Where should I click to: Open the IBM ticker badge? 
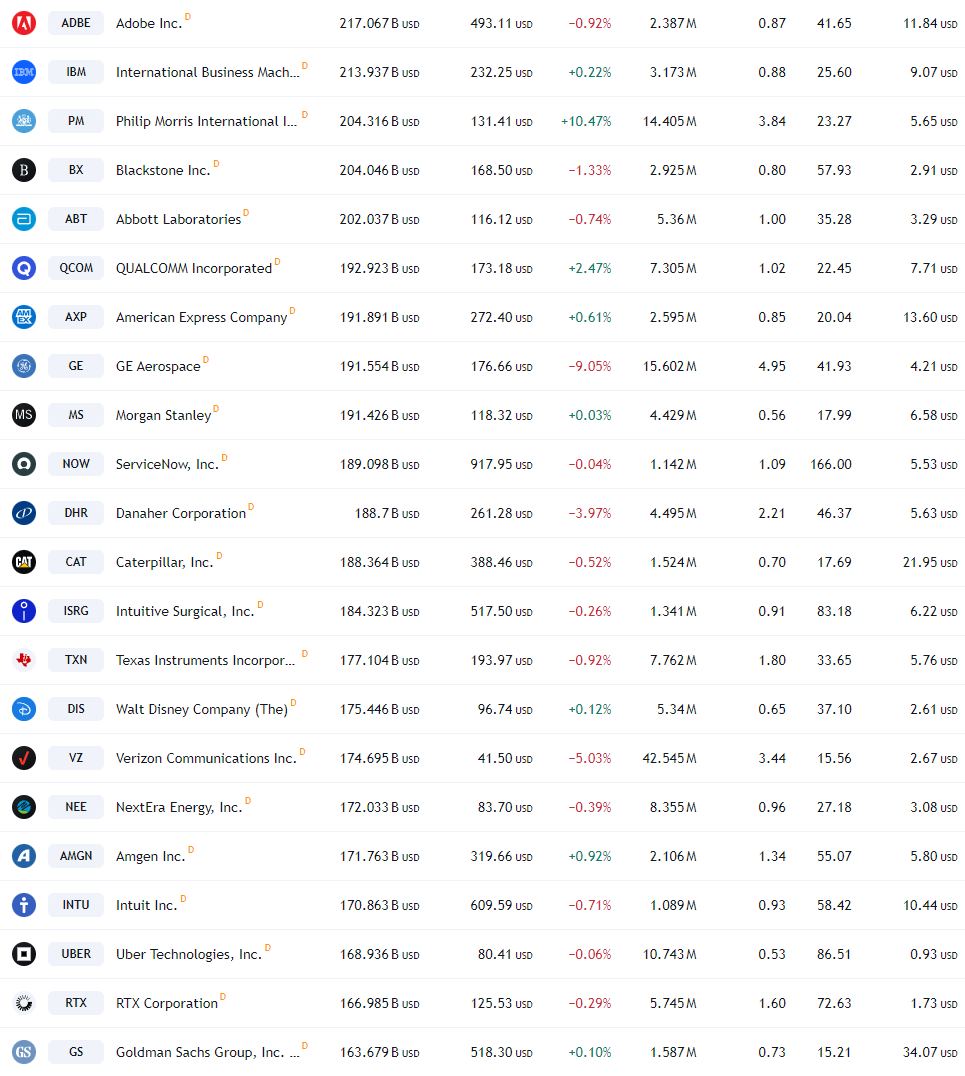(x=76, y=72)
